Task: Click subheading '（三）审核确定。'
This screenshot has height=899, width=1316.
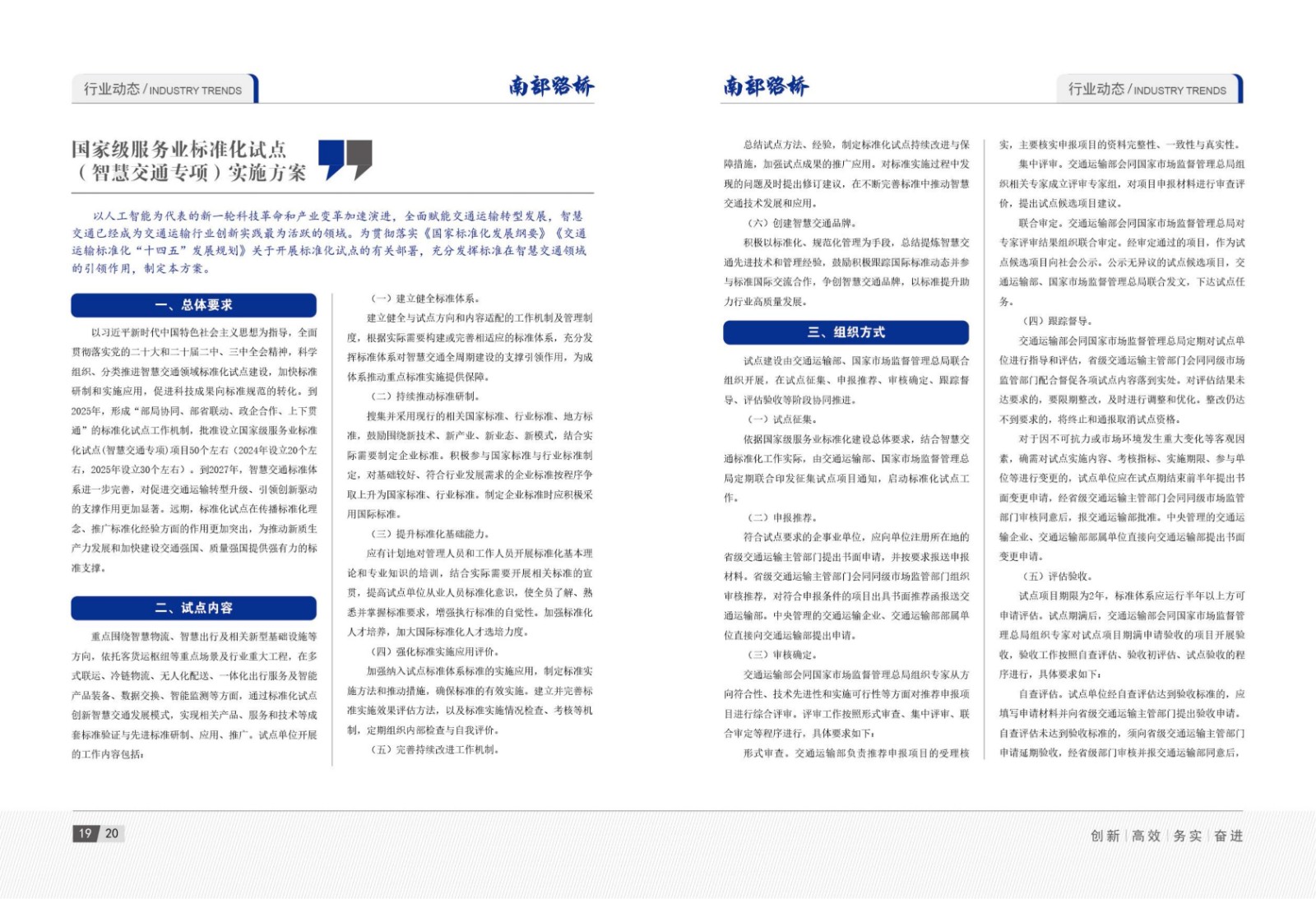Action: tap(782, 655)
